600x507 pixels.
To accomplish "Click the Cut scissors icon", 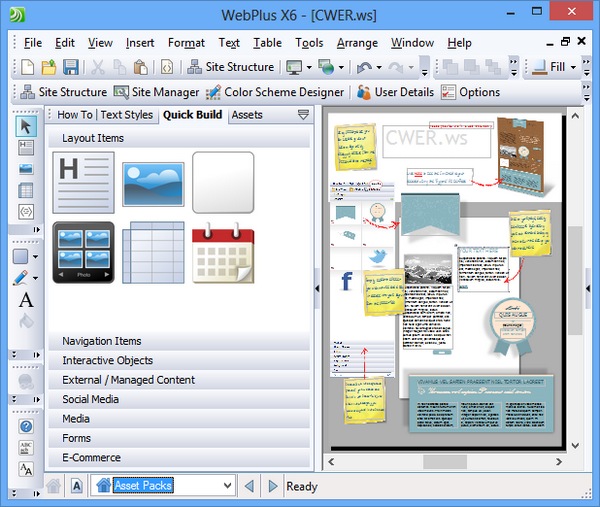I will tap(98, 67).
